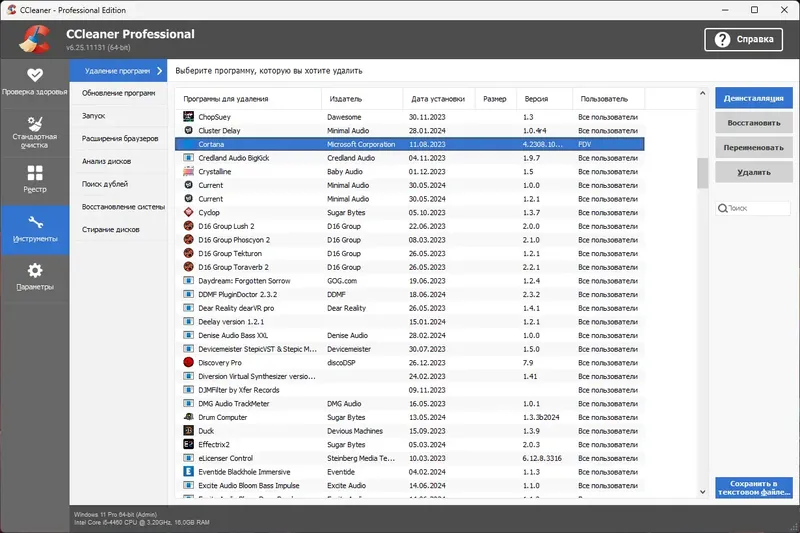
Task: Click the Save to text file button
Action: (x=753, y=488)
